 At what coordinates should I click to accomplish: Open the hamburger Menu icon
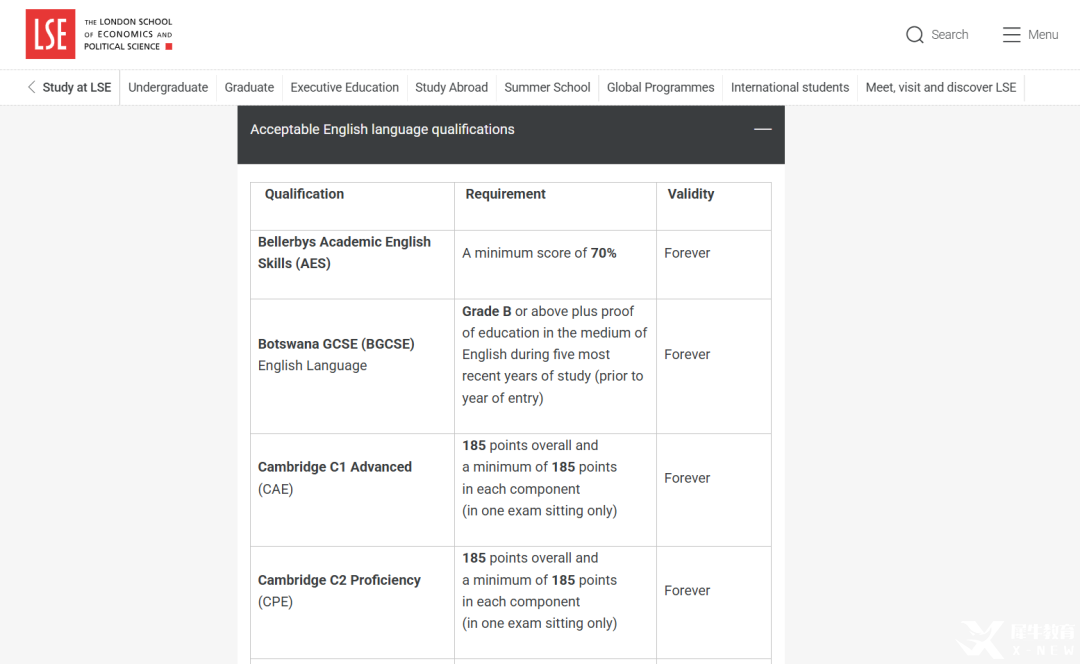[1011, 34]
